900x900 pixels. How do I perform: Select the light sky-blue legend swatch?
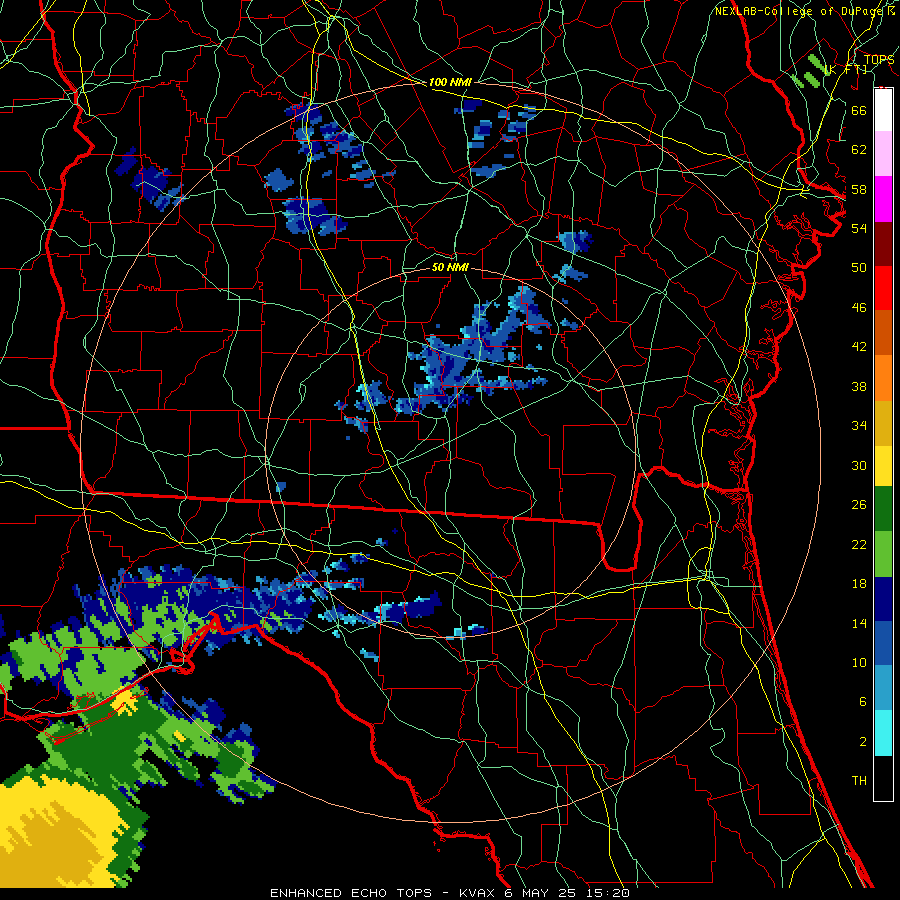coord(883,688)
